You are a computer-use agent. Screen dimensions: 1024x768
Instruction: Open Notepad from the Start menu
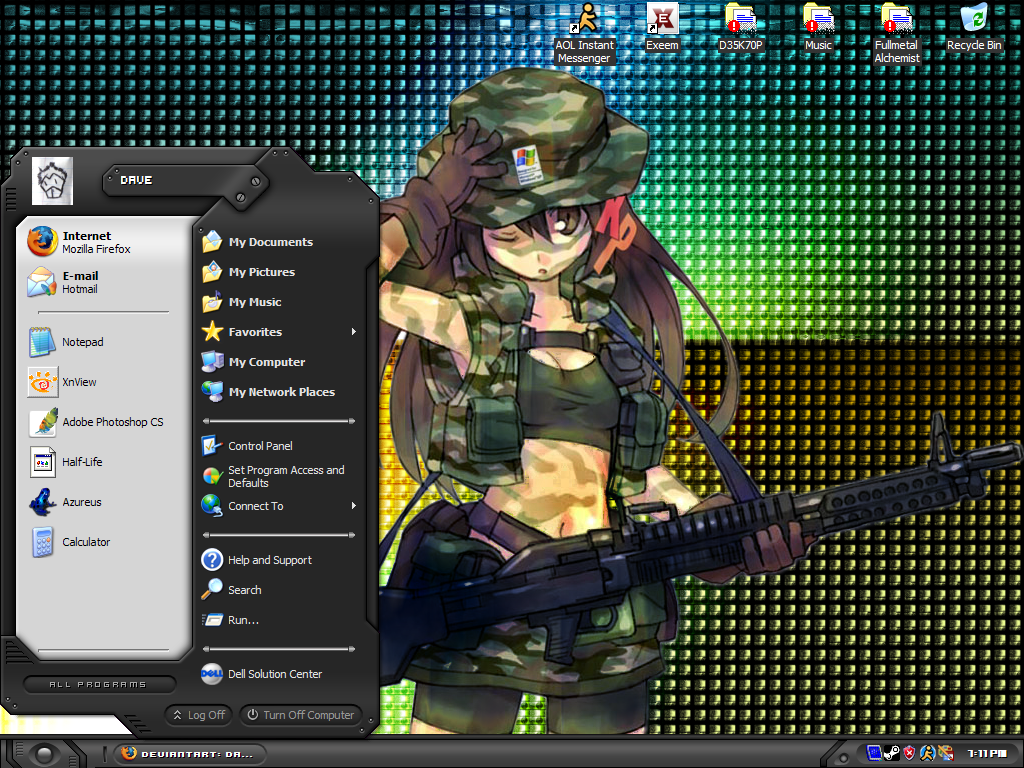pyautogui.click(x=104, y=342)
